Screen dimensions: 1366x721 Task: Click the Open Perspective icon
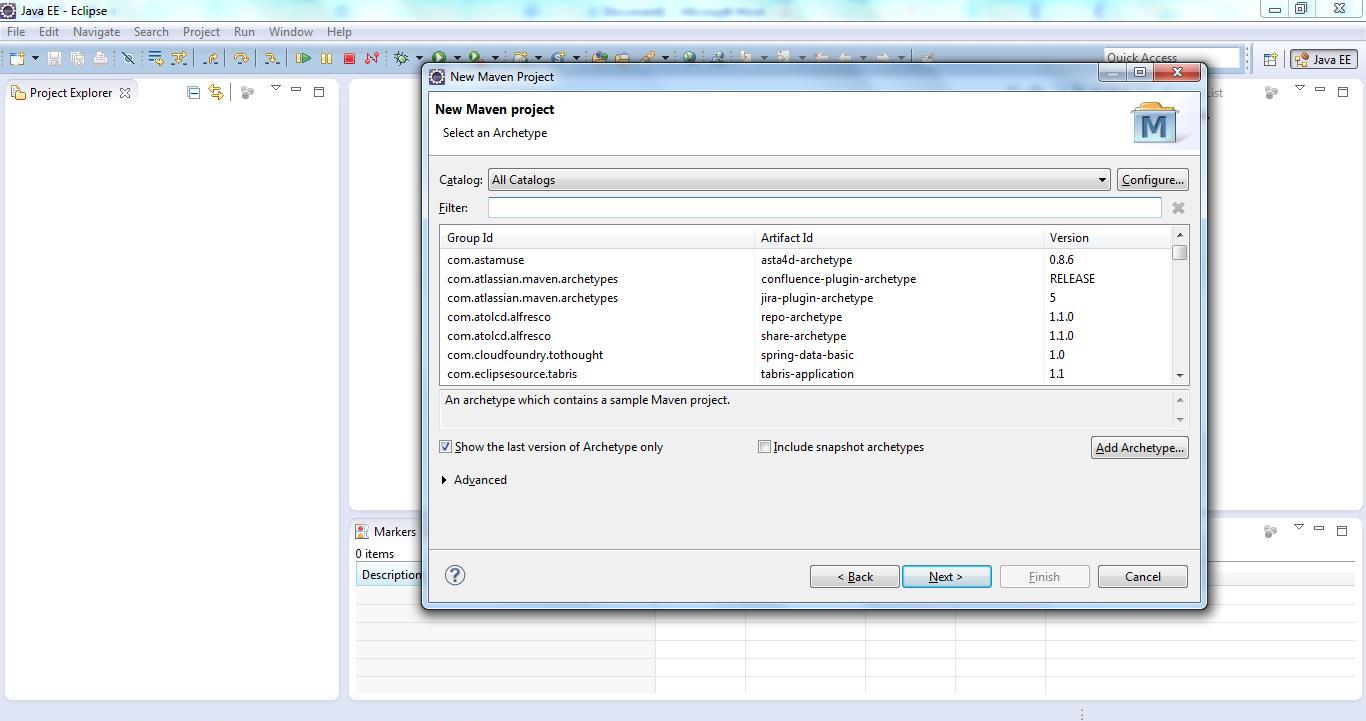pyautogui.click(x=1270, y=59)
